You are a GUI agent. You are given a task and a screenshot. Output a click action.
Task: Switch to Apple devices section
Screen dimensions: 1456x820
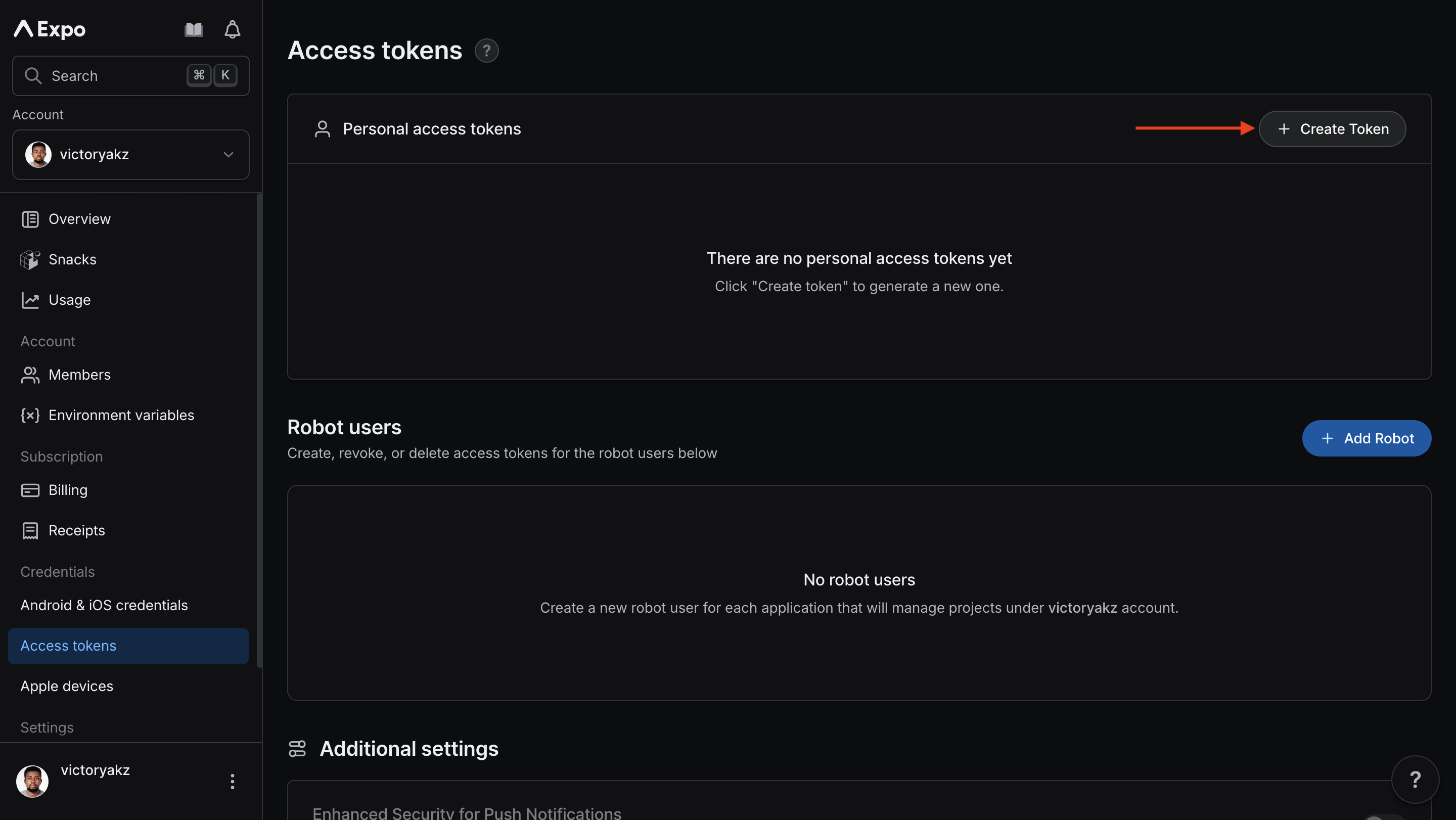pos(66,686)
